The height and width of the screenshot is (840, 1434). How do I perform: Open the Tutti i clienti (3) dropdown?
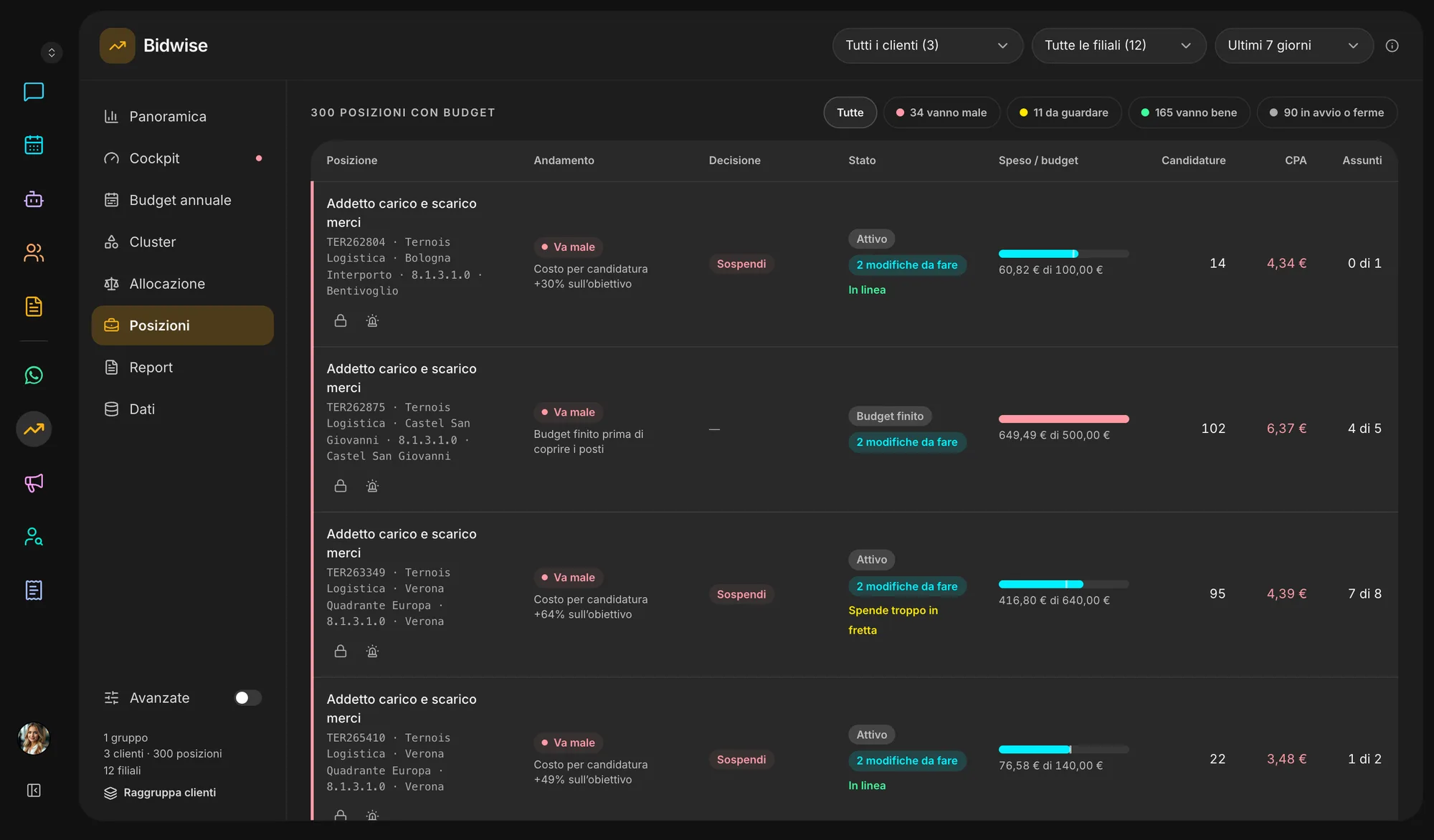pos(927,45)
